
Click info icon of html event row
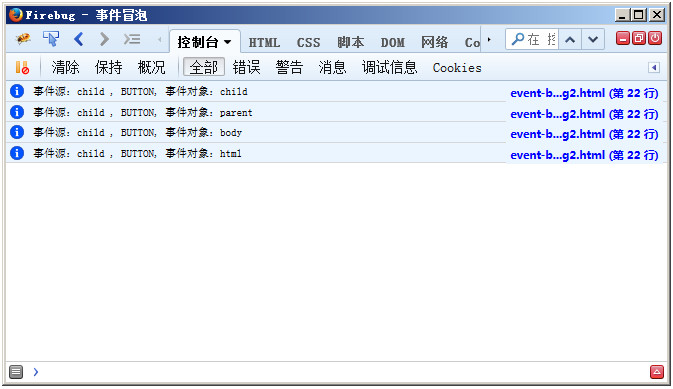[x=17, y=153]
